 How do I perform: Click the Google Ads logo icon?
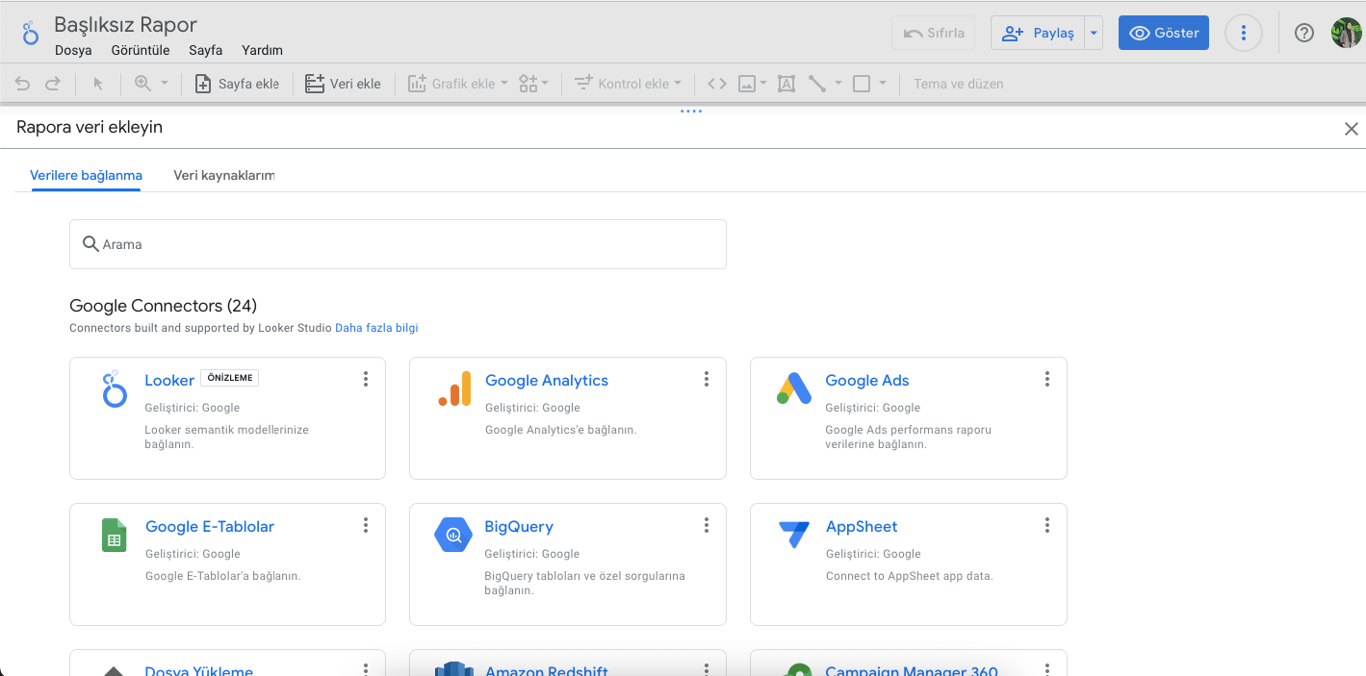(794, 389)
